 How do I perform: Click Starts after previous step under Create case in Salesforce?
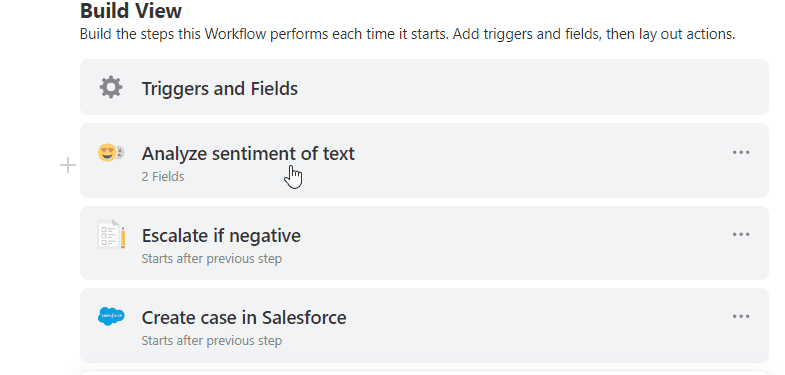[x=211, y=341]
